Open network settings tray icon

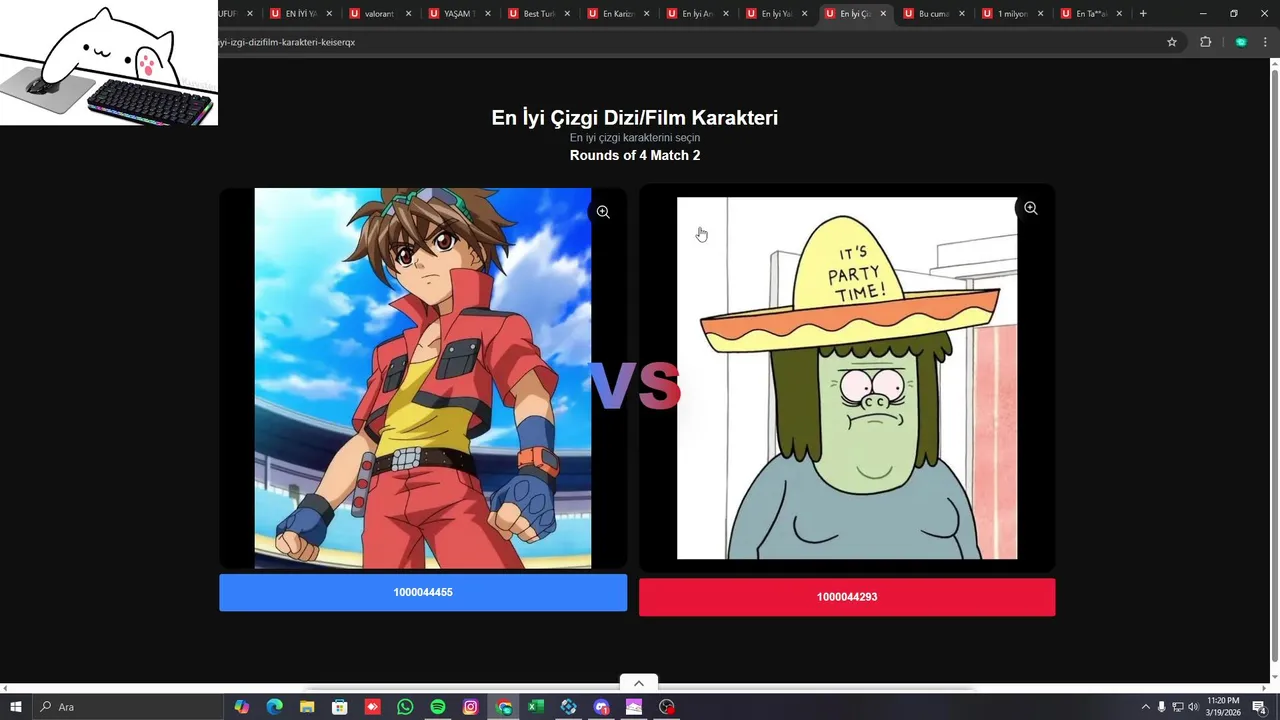(1177, 707)
